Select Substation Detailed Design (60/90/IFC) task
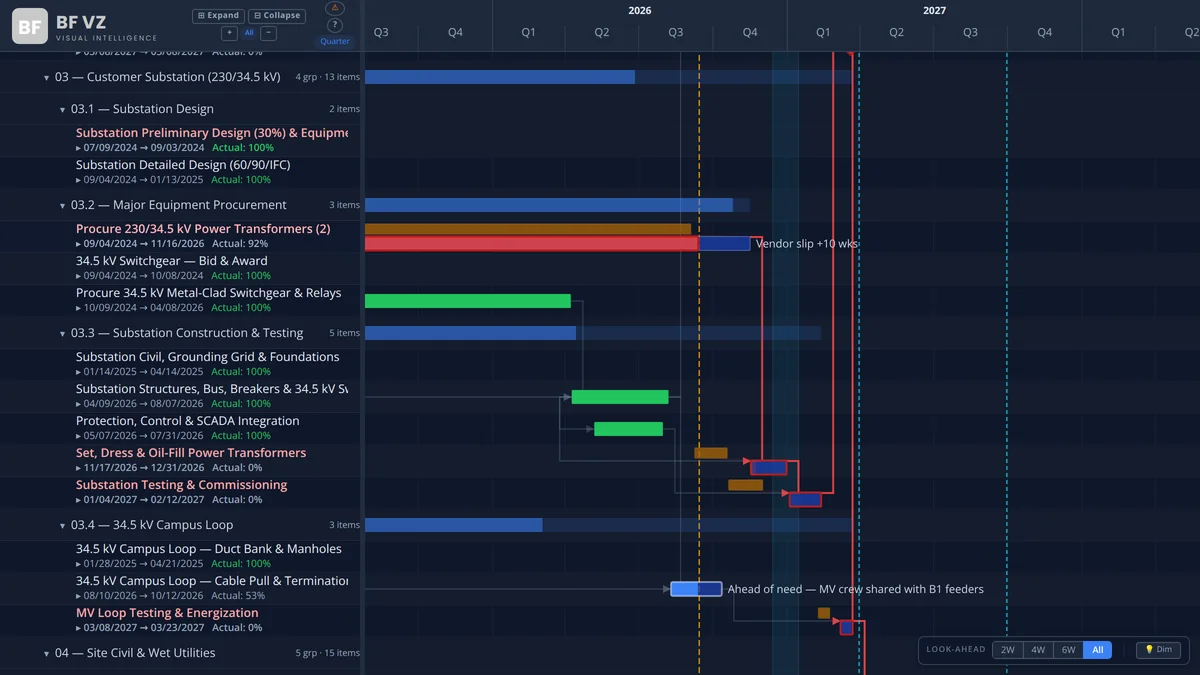 click(x=183, y=165)
